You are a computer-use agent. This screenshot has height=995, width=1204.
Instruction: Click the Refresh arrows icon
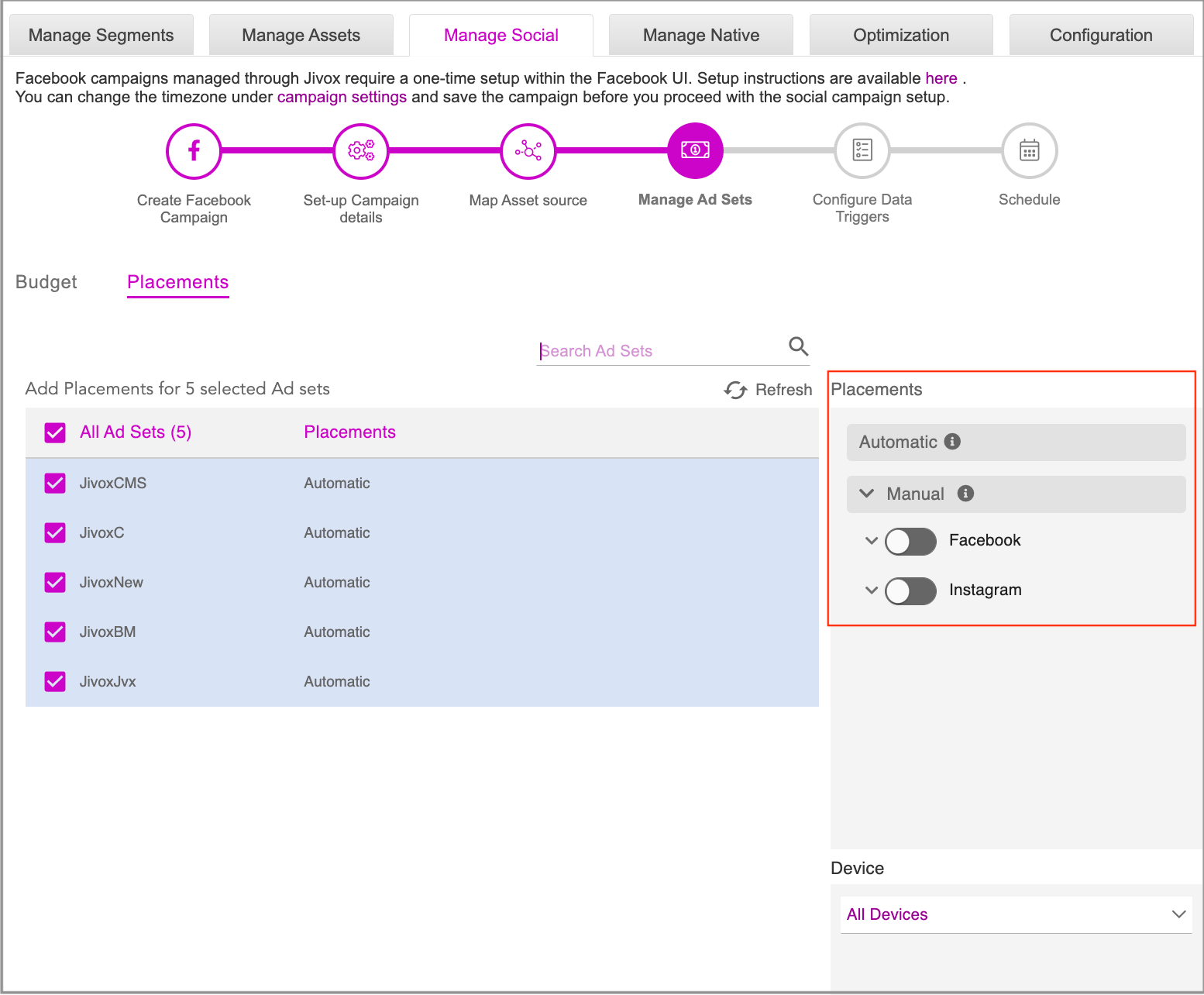pos(735,390)
